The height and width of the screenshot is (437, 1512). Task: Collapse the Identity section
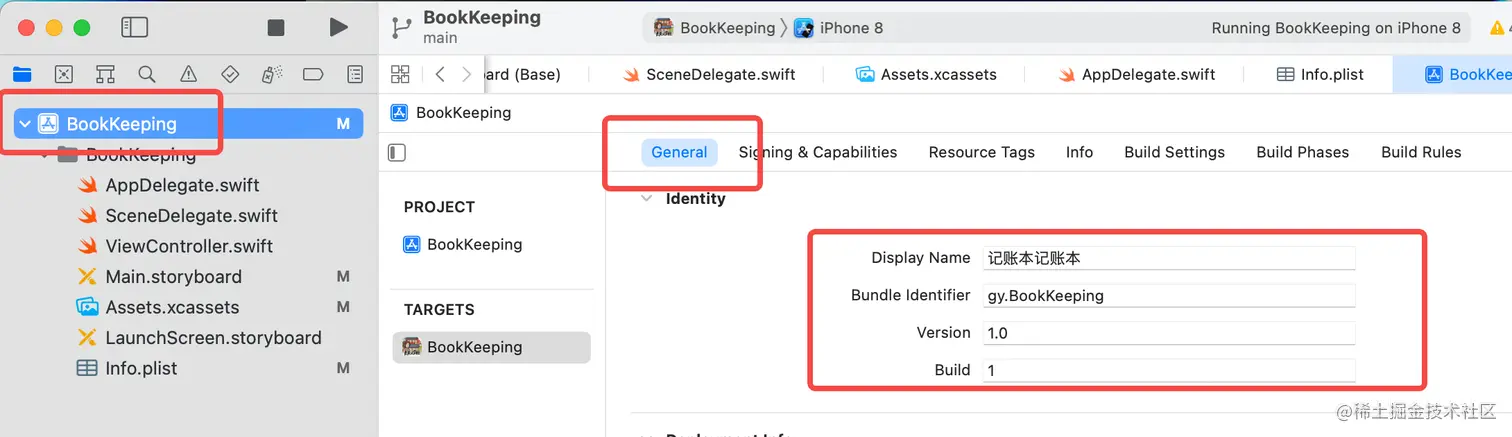click(645, 199)
